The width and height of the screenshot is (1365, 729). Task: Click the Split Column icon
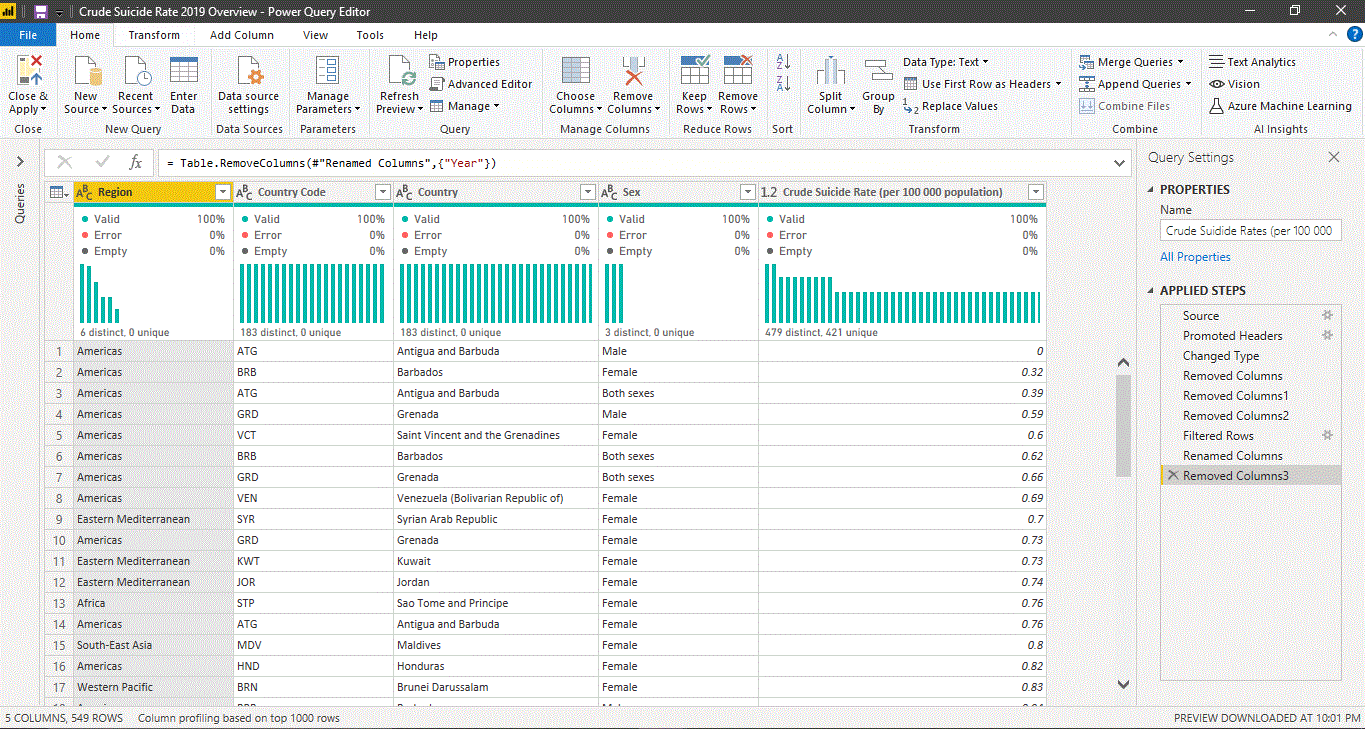tap(831, 72)
